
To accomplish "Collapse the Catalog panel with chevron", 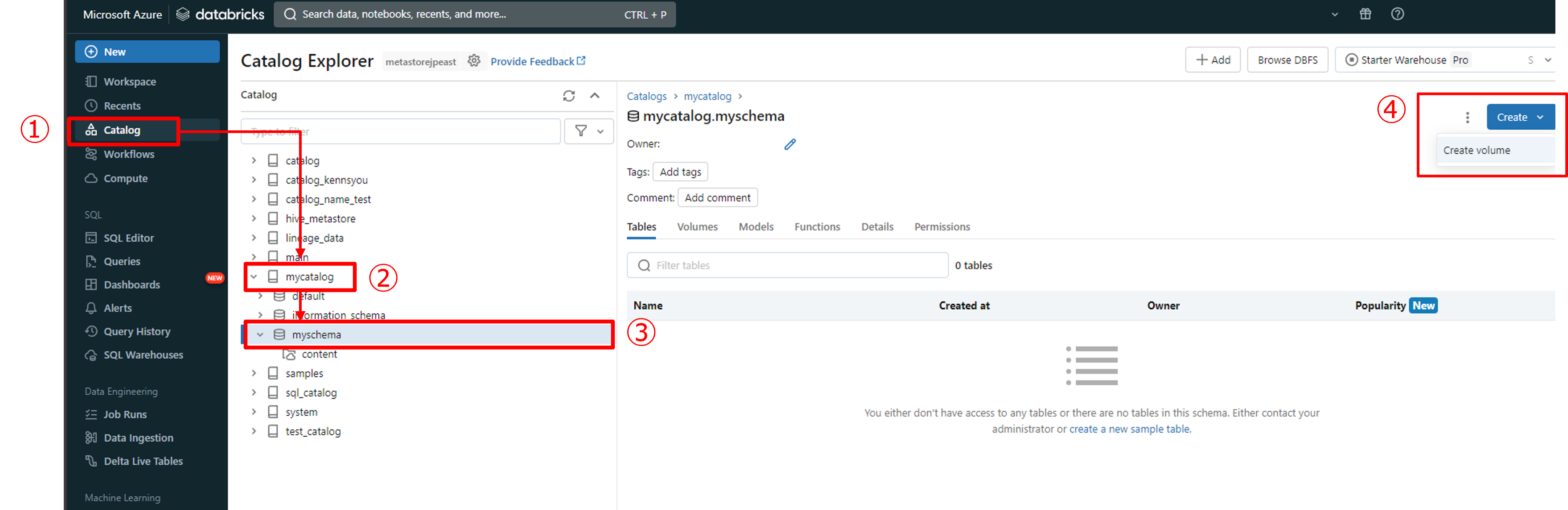I will (595, 96).
